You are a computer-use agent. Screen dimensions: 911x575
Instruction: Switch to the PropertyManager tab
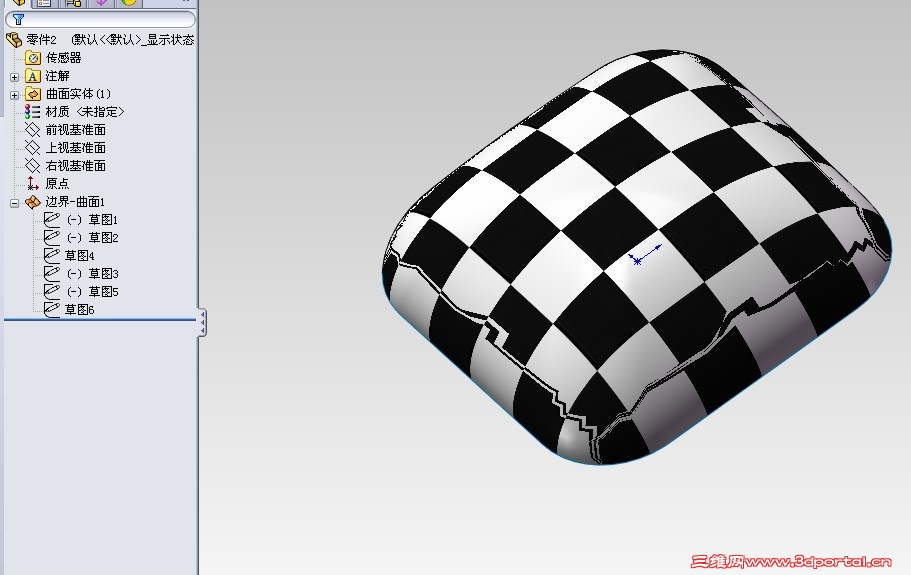click(44, 3)
